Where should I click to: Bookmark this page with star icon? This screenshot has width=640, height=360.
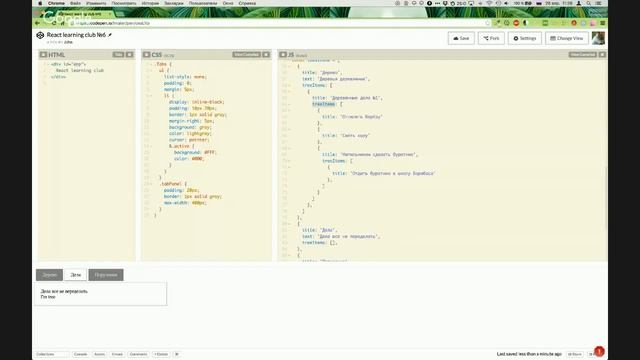[487, 23]
